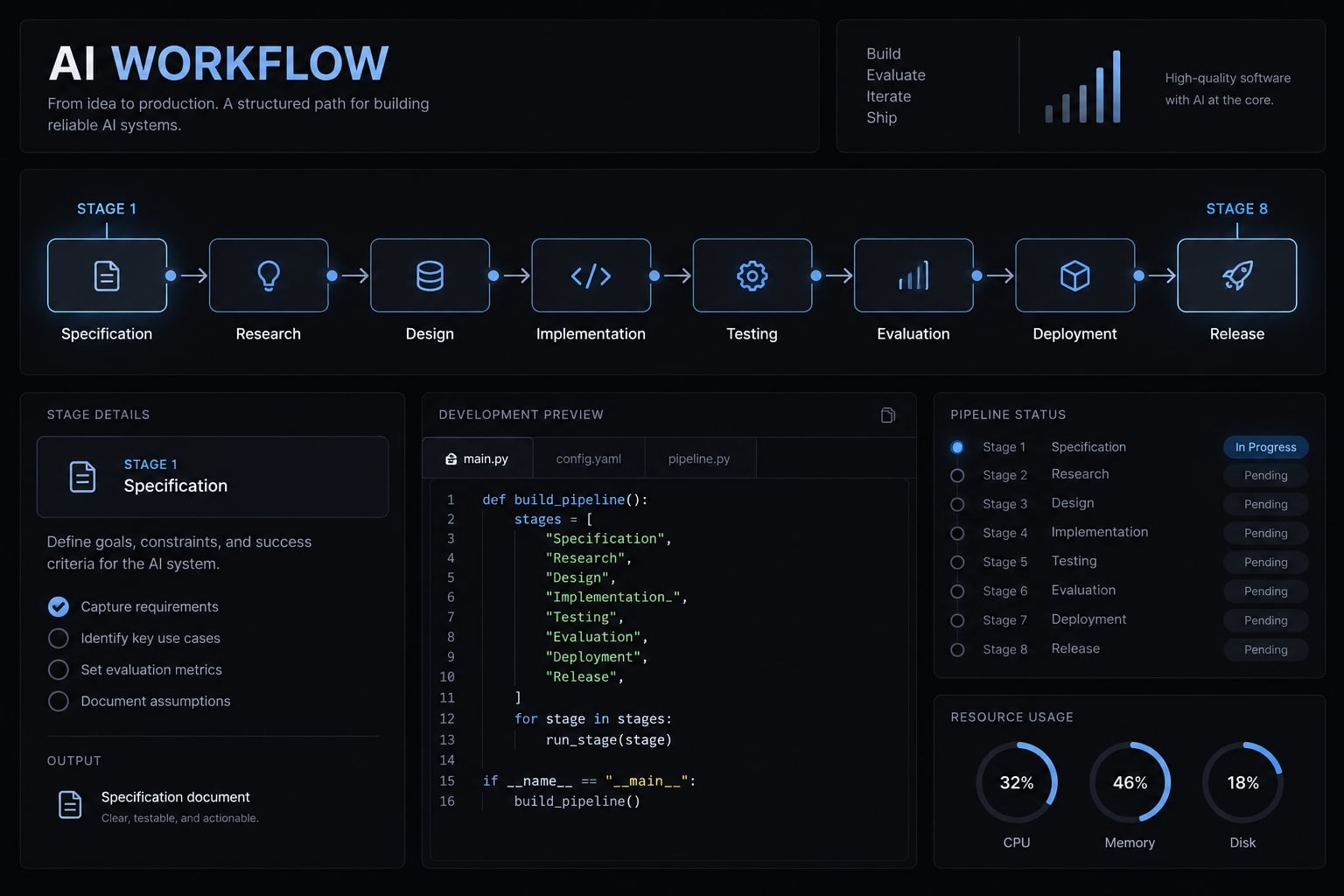Viewport: 1344px width, 896px height.
Task: Click the STAGE 1 label above the pipeline
Action: (x=107, y=208)
